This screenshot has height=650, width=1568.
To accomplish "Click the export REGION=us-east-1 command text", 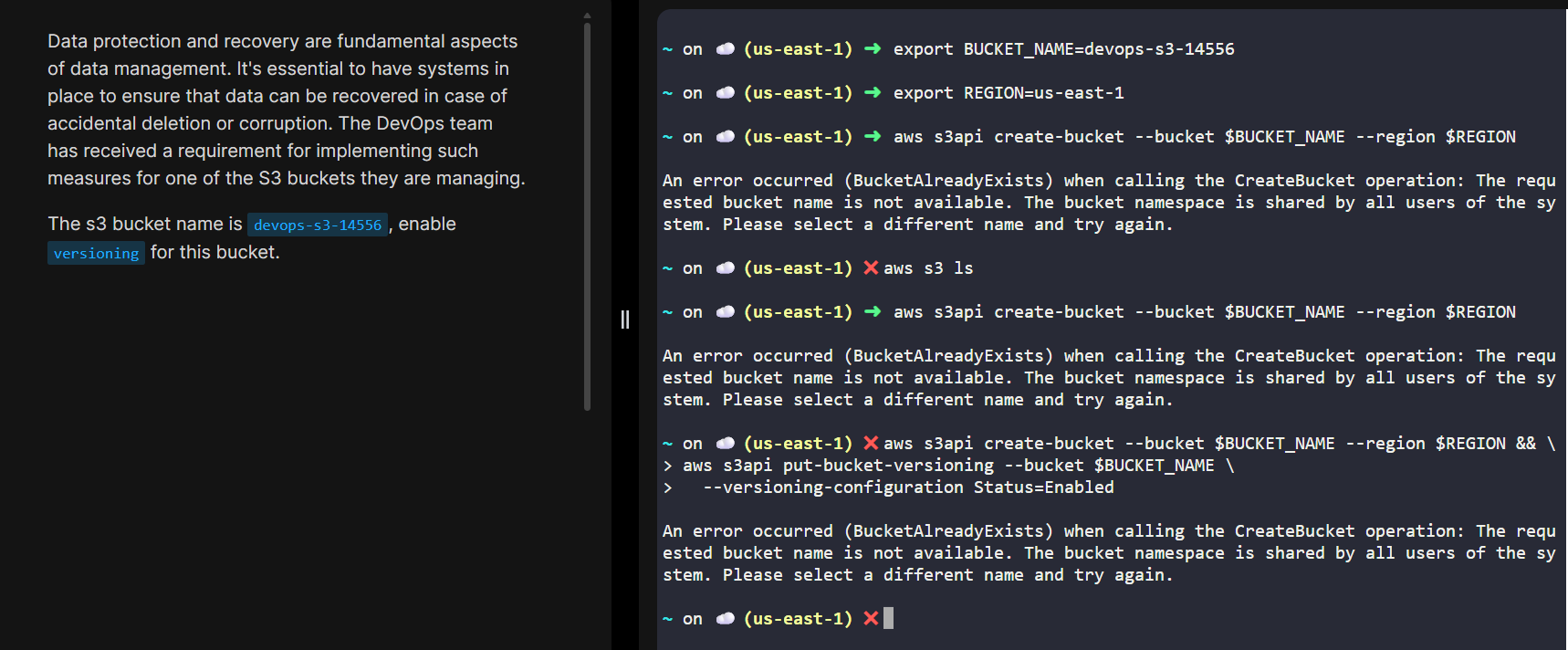I will pos(1009,93).
